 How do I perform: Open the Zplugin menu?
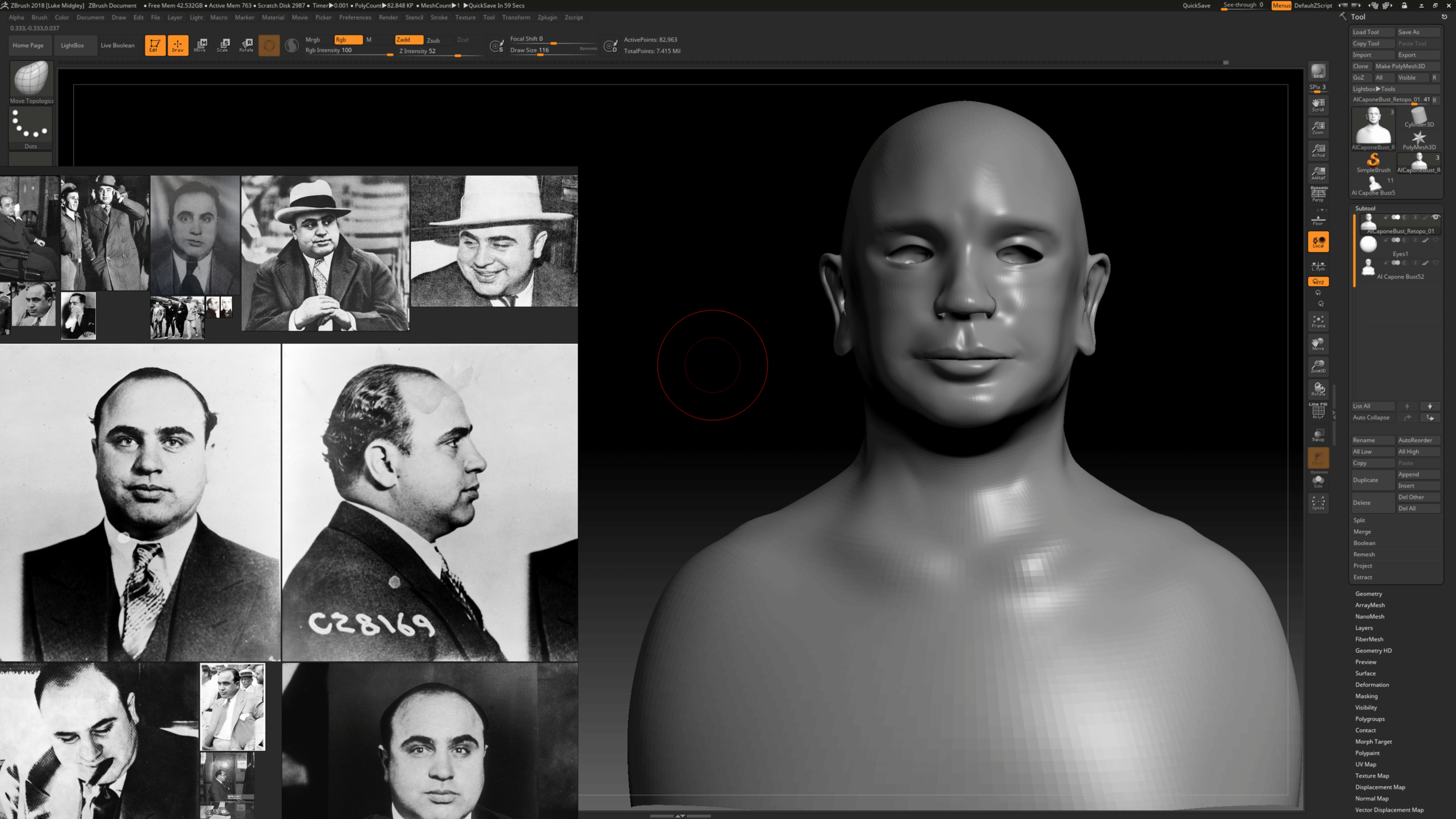point(547,17)
